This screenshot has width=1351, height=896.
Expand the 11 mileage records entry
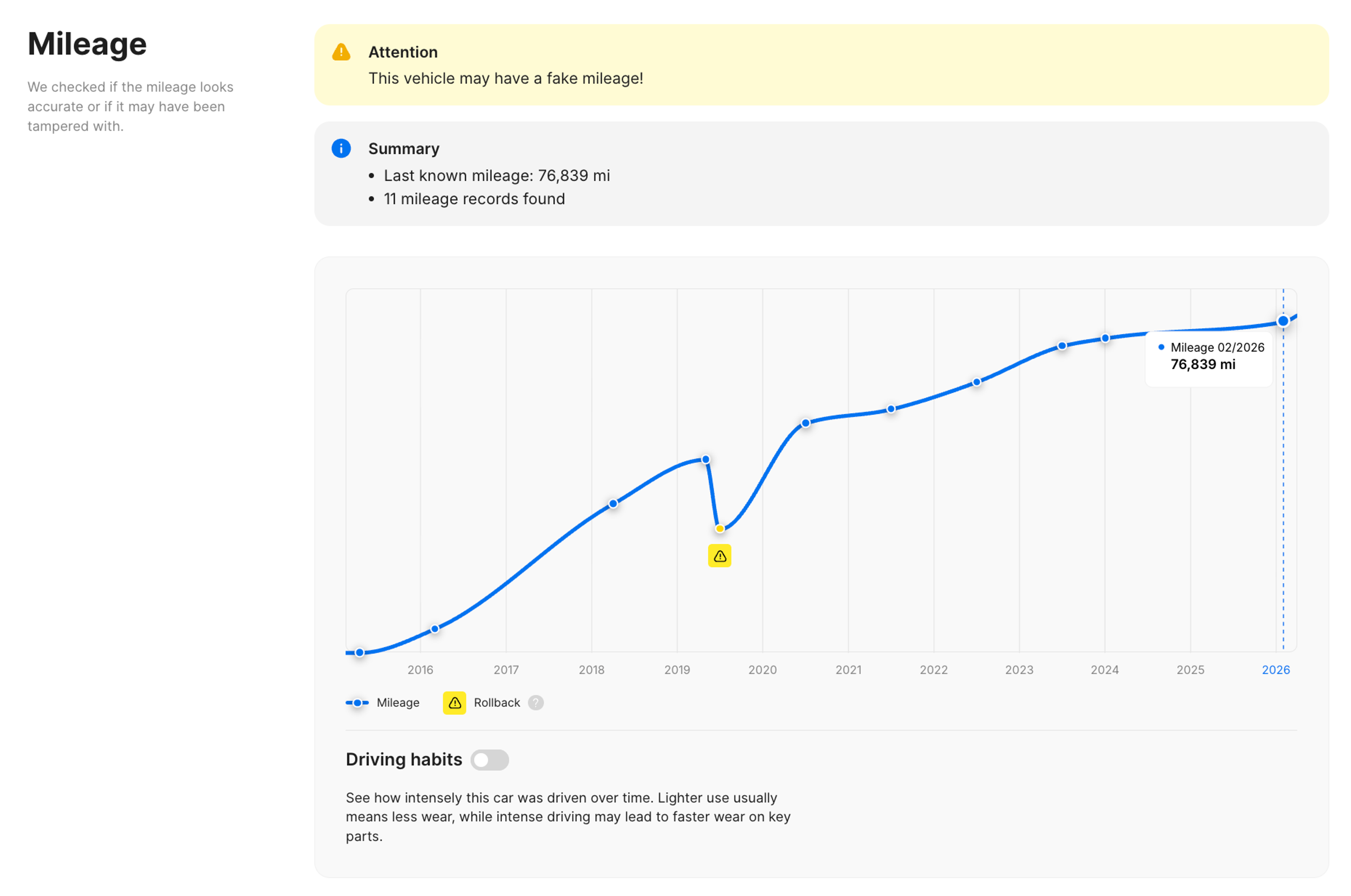coord(474,199)
